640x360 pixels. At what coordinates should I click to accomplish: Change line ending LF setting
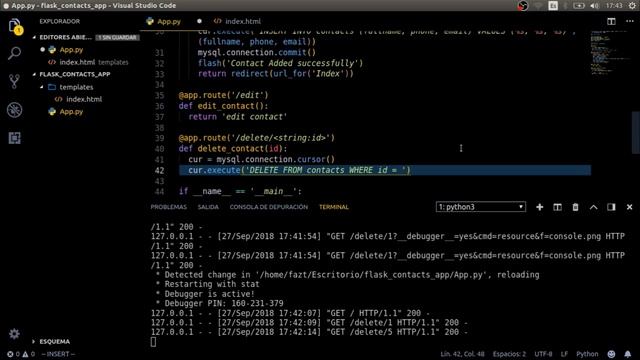tap(564, 354)
